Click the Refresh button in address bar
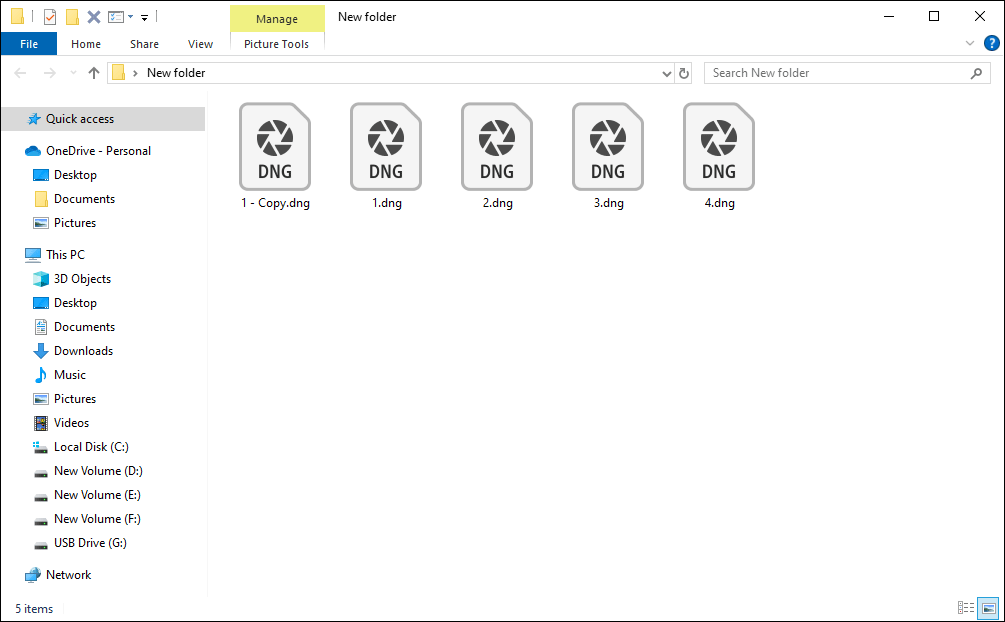The image size is (1005, 622). 683,72
